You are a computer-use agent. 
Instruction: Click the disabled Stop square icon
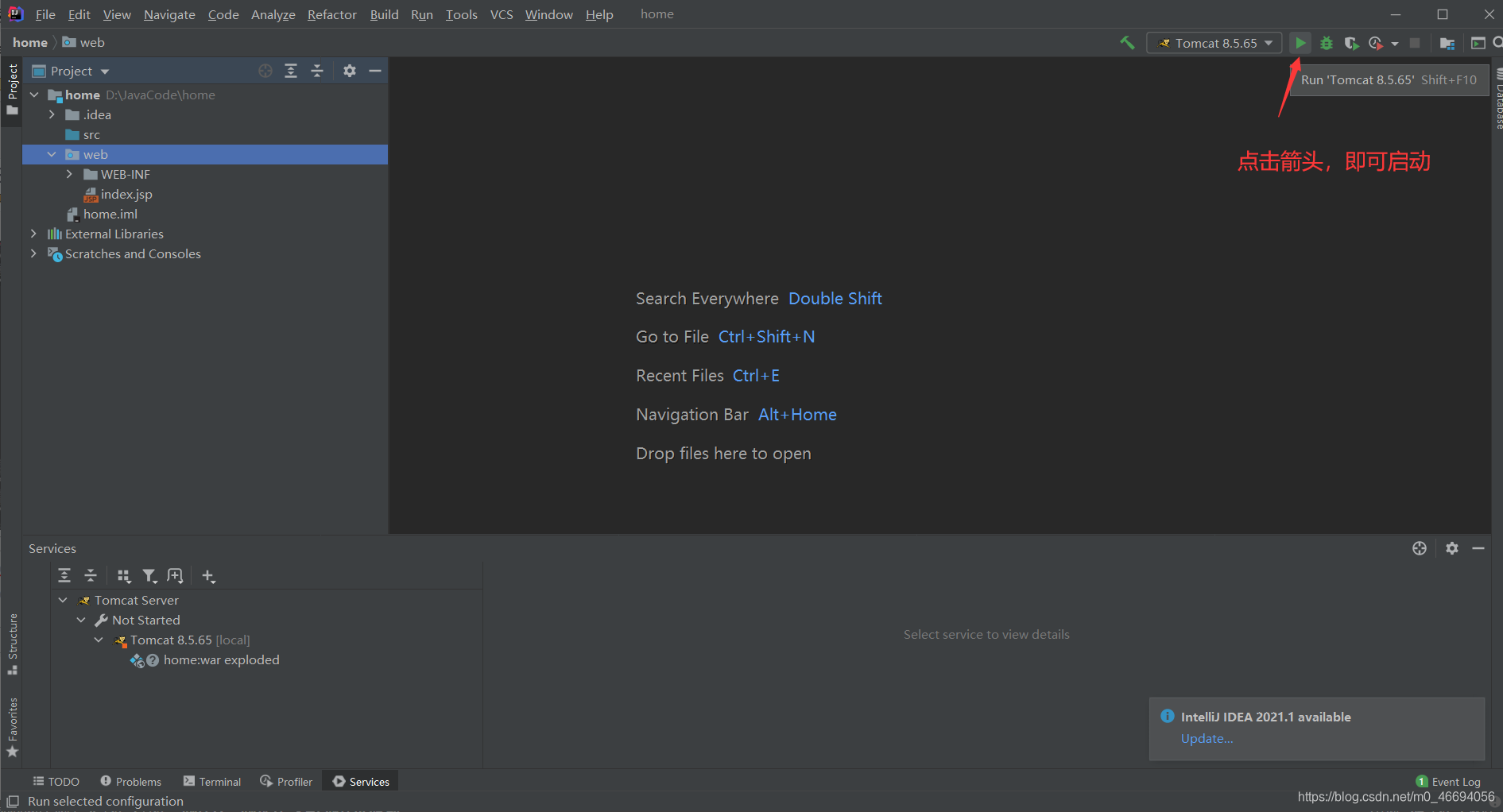(1415, 43)
